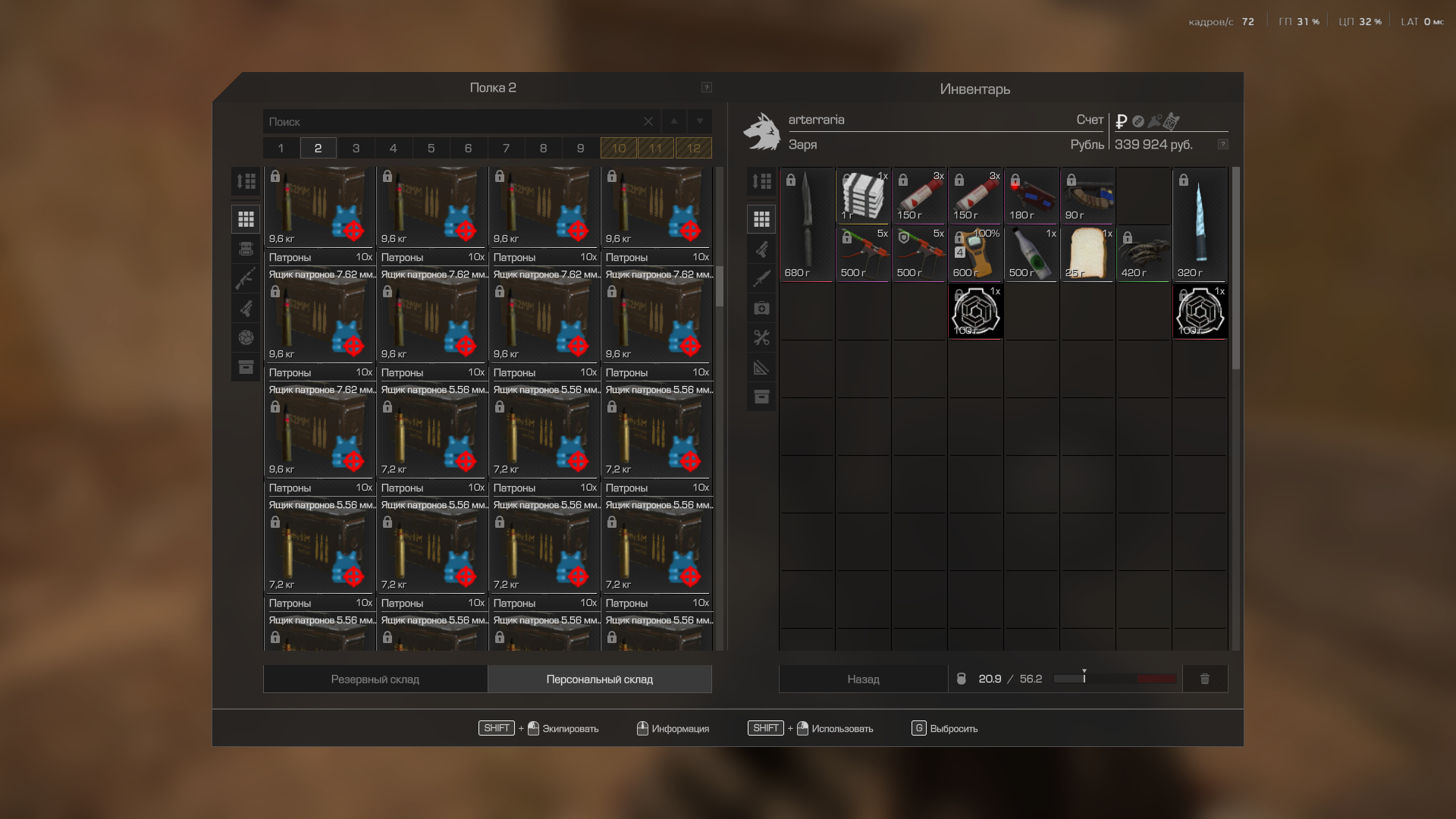This screenshot has height=819, width=1456.
Task: Select the coin currency icon next to ruble
Action: 1137,121
